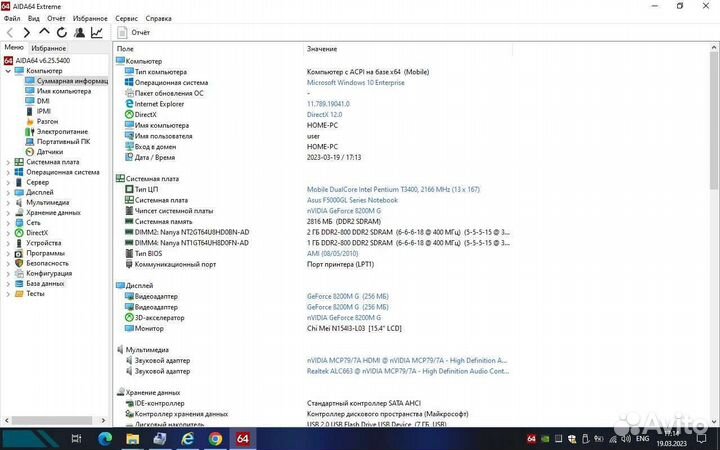Open the Mobile DualCore Intel Pentium T3400 link
The height and width of the screenshot is (450, 720).
[393, 189]
